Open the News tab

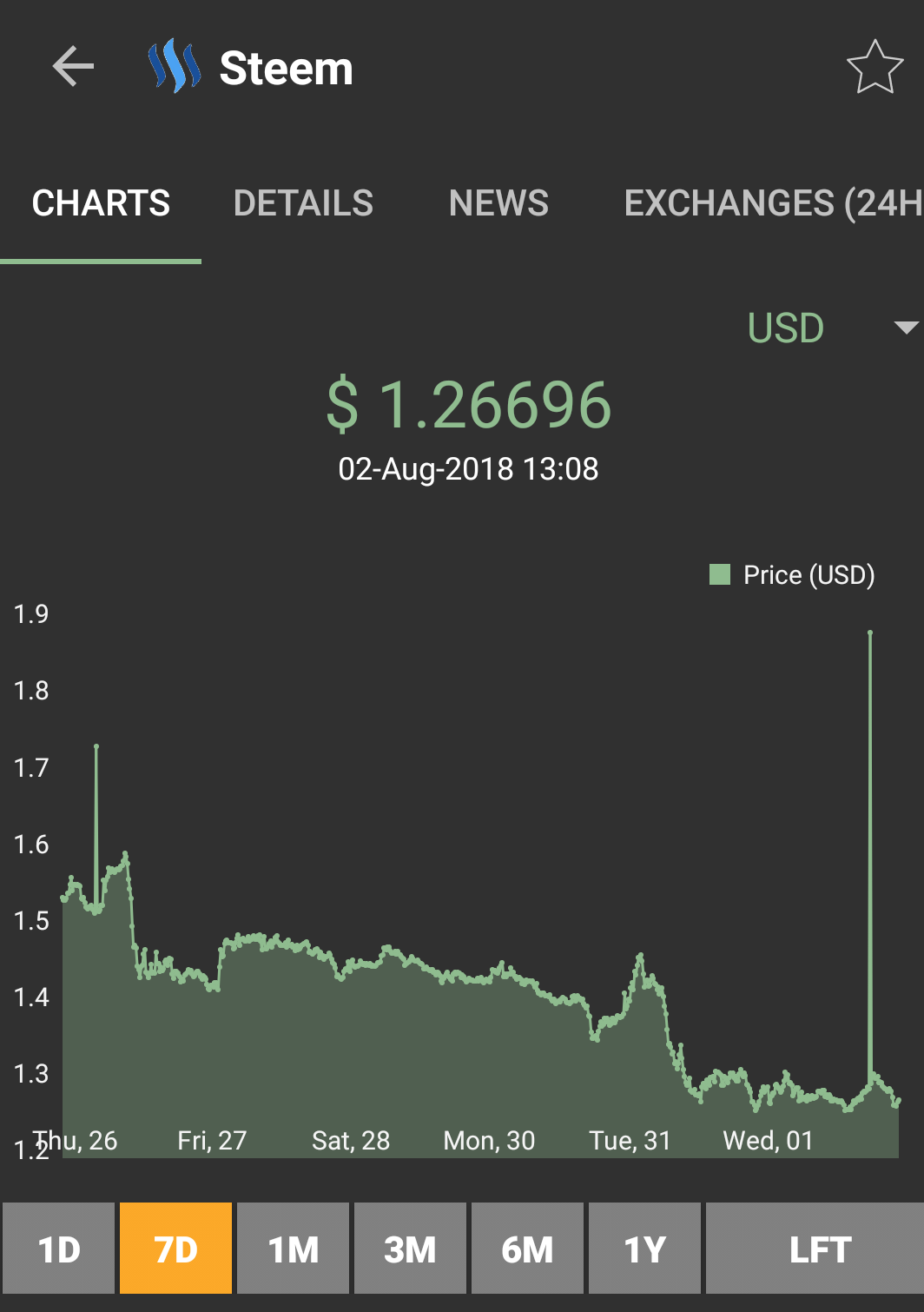click(498, 203)
